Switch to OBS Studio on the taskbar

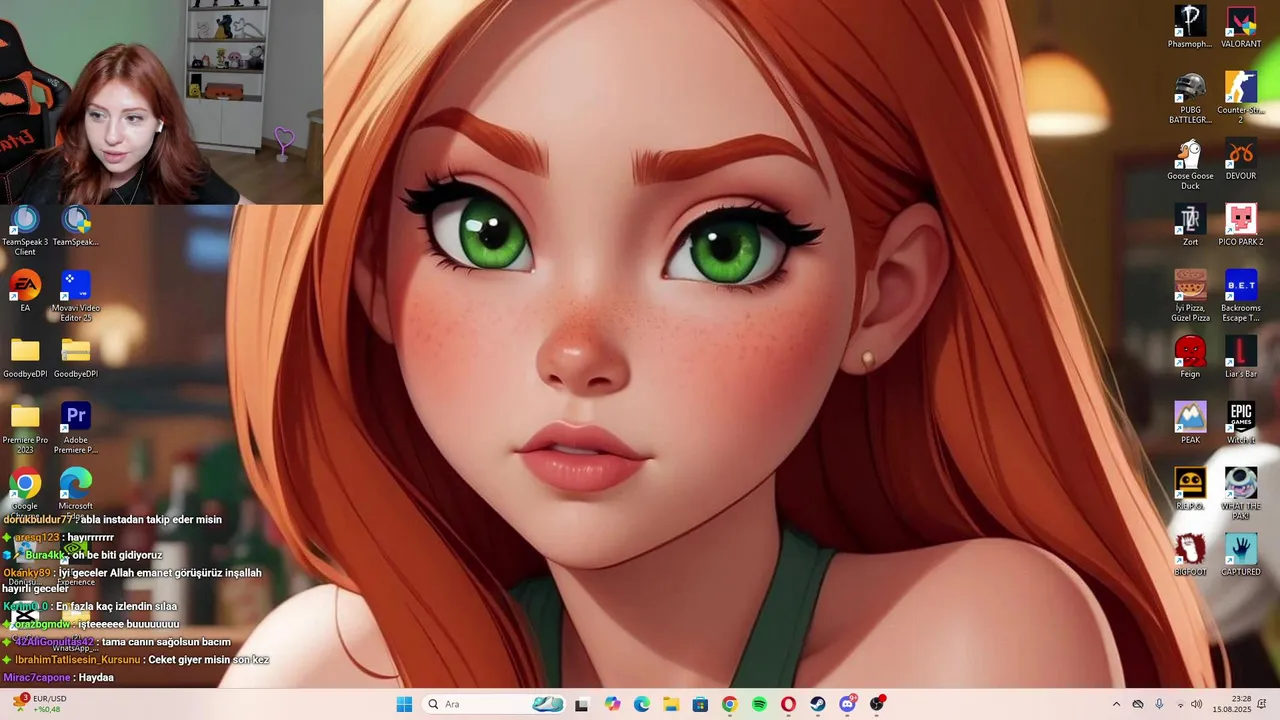(877, 704)
